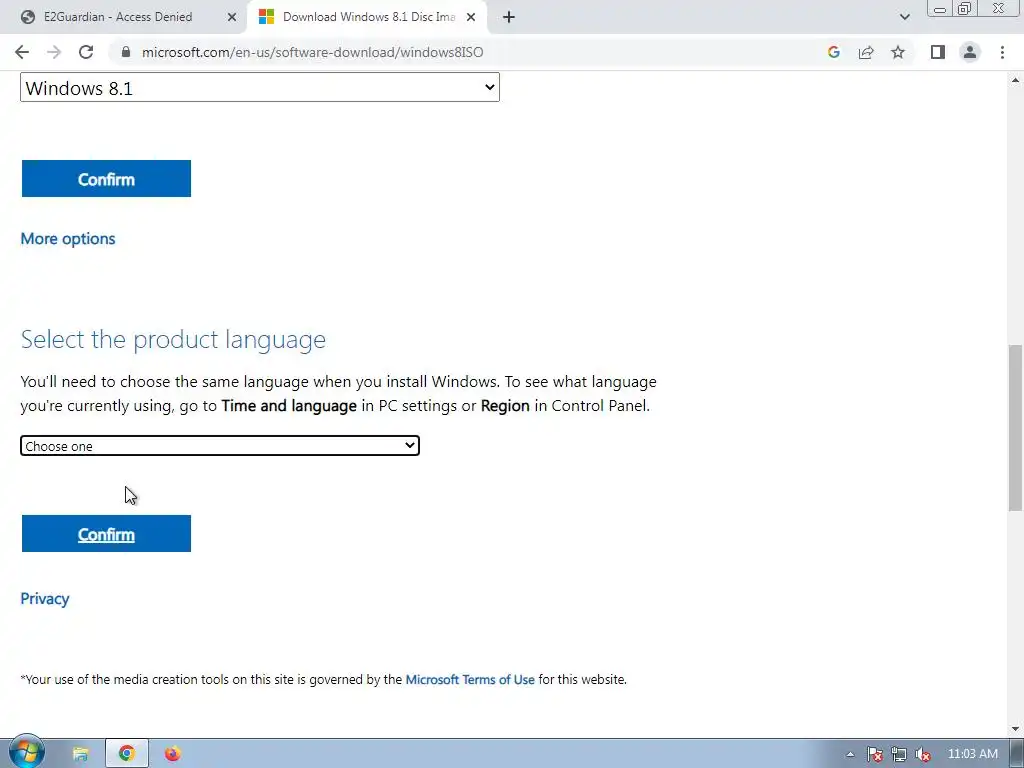Open the Google icon in address bar
Screen dimensions: 1024x768
833,52
